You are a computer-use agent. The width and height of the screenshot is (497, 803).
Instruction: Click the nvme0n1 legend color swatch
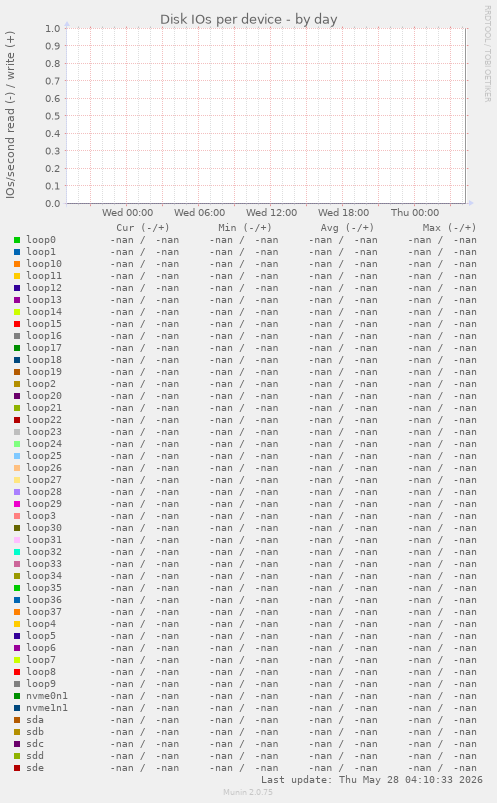(x=17, y=696)
